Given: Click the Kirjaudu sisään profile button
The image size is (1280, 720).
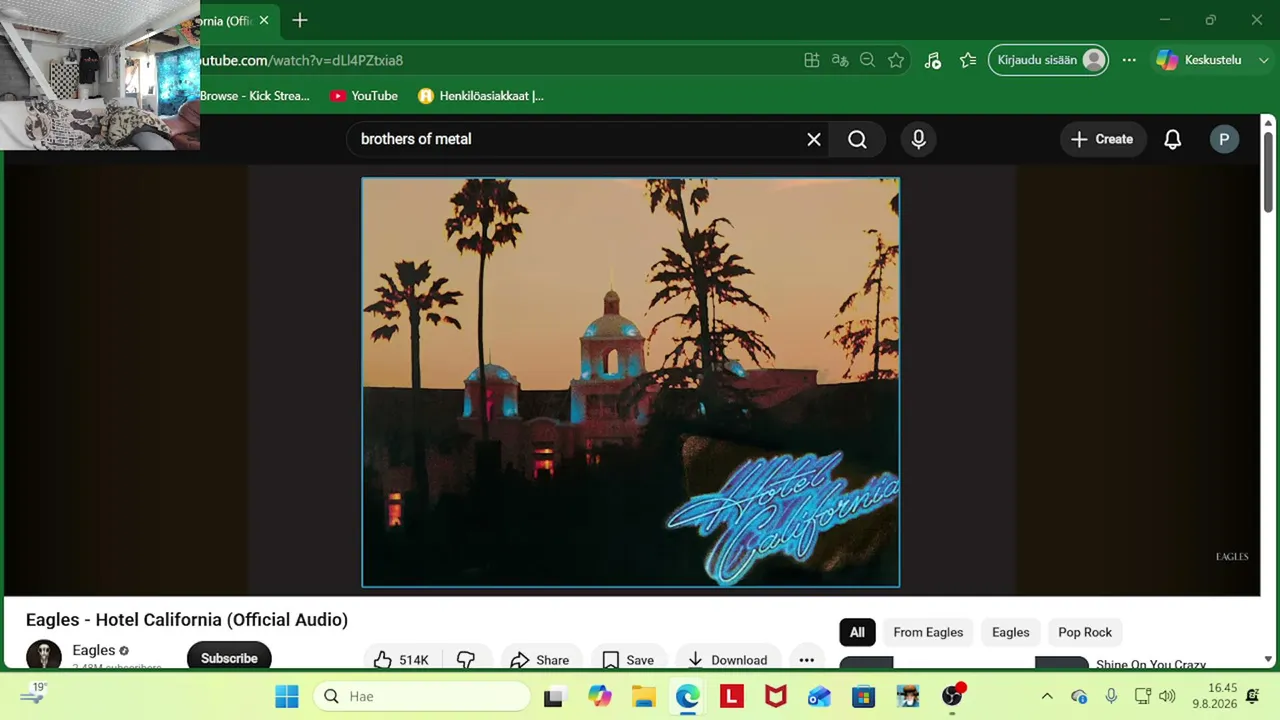Looking at the screenshot, I should click(1048, 60).
